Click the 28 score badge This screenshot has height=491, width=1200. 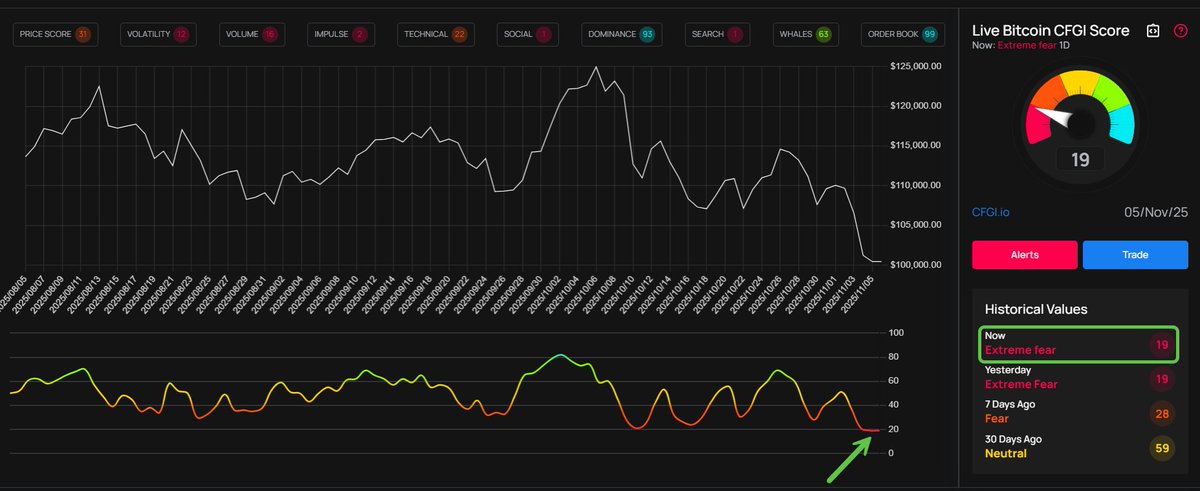point(1161,413)
